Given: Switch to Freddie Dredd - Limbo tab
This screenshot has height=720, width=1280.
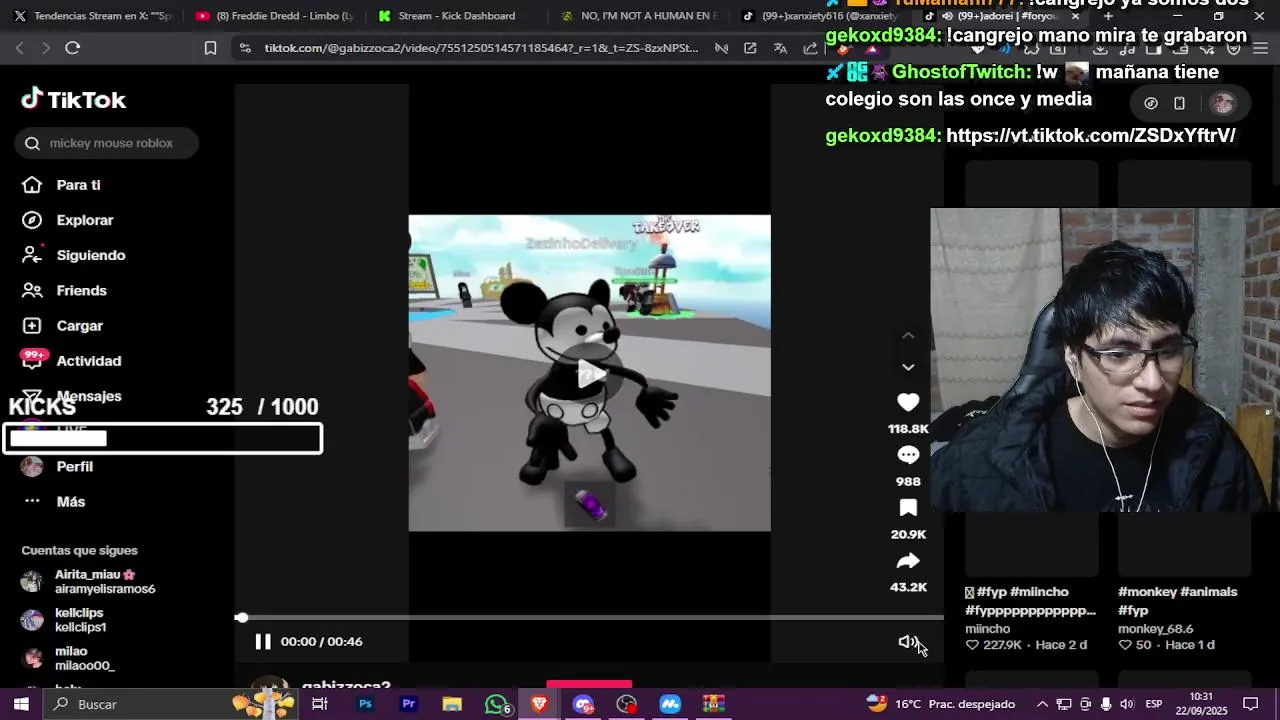Looking at the screenshot, I should (273, 16).
